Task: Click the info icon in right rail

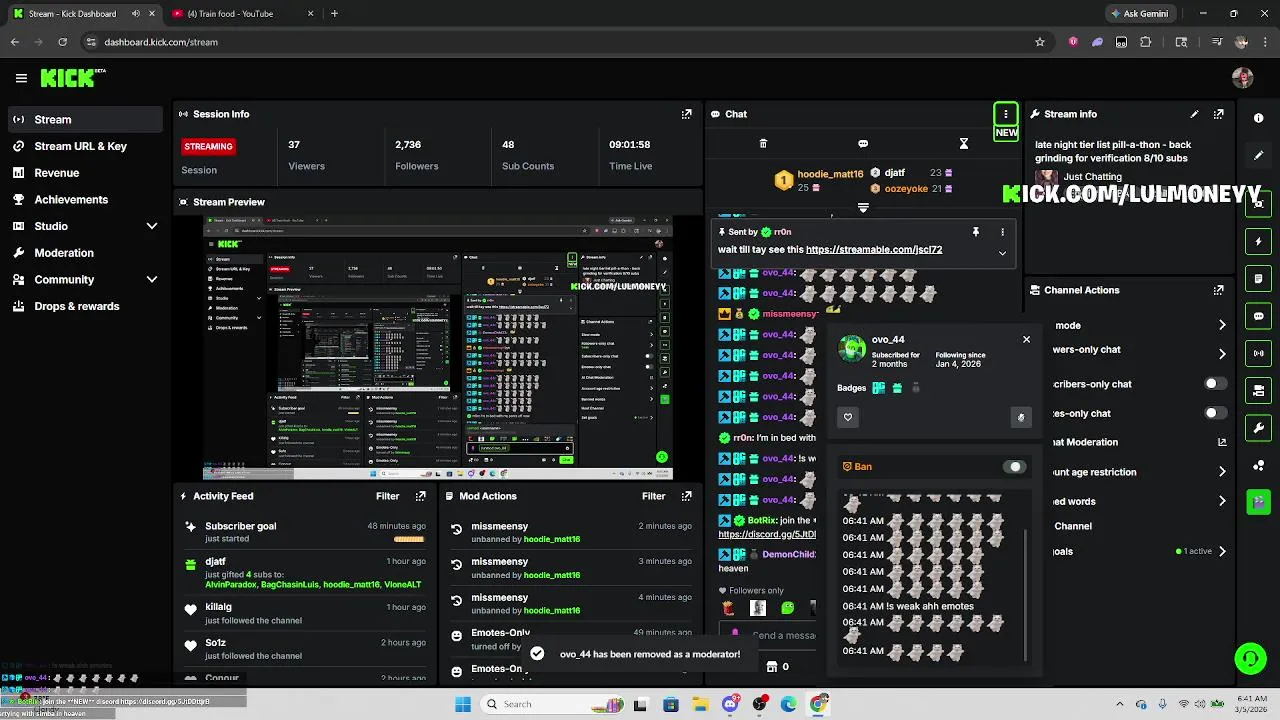Action: click(1258, 118)
